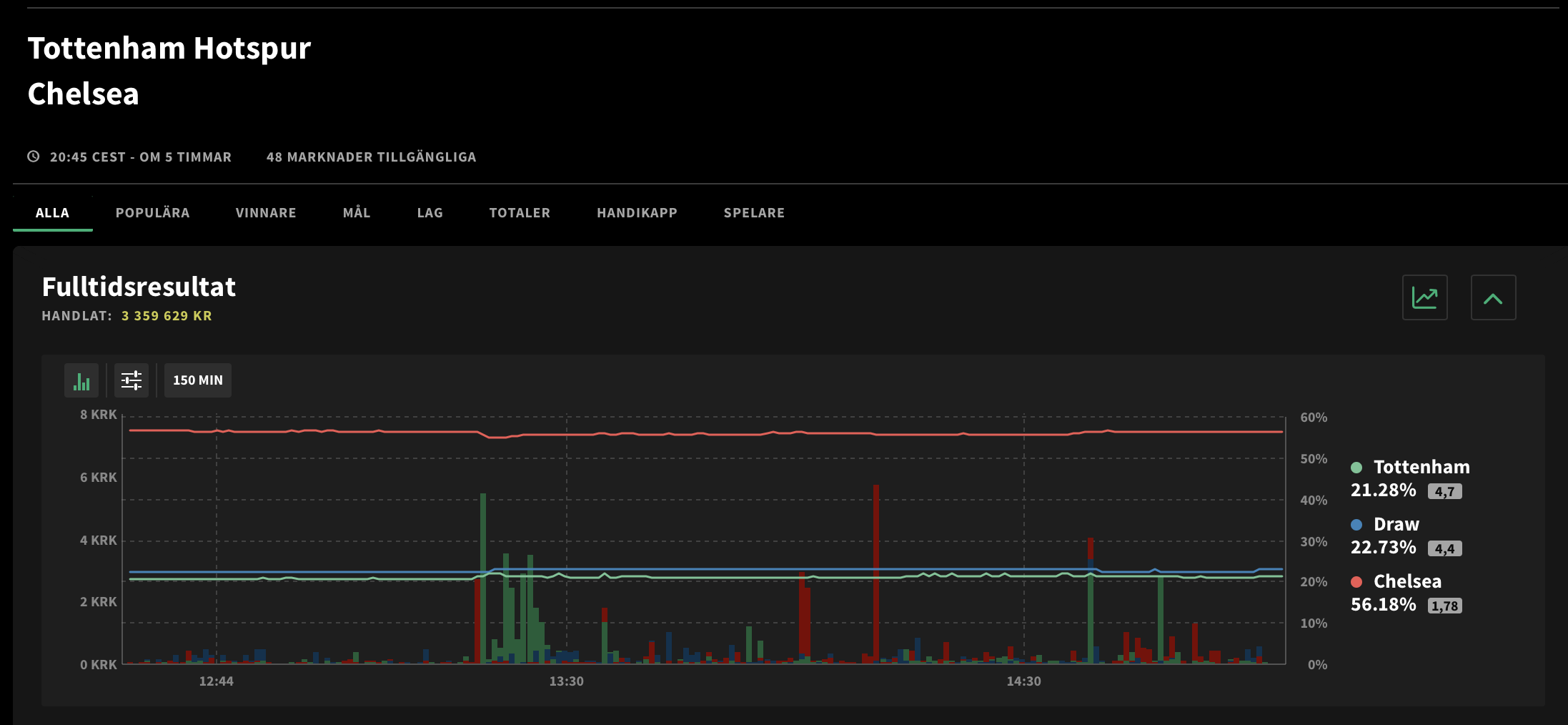Collapse the Fulltidsresultat market panel
The width and height of the screenshot is (1568, 725).
tap(1493, 297)
